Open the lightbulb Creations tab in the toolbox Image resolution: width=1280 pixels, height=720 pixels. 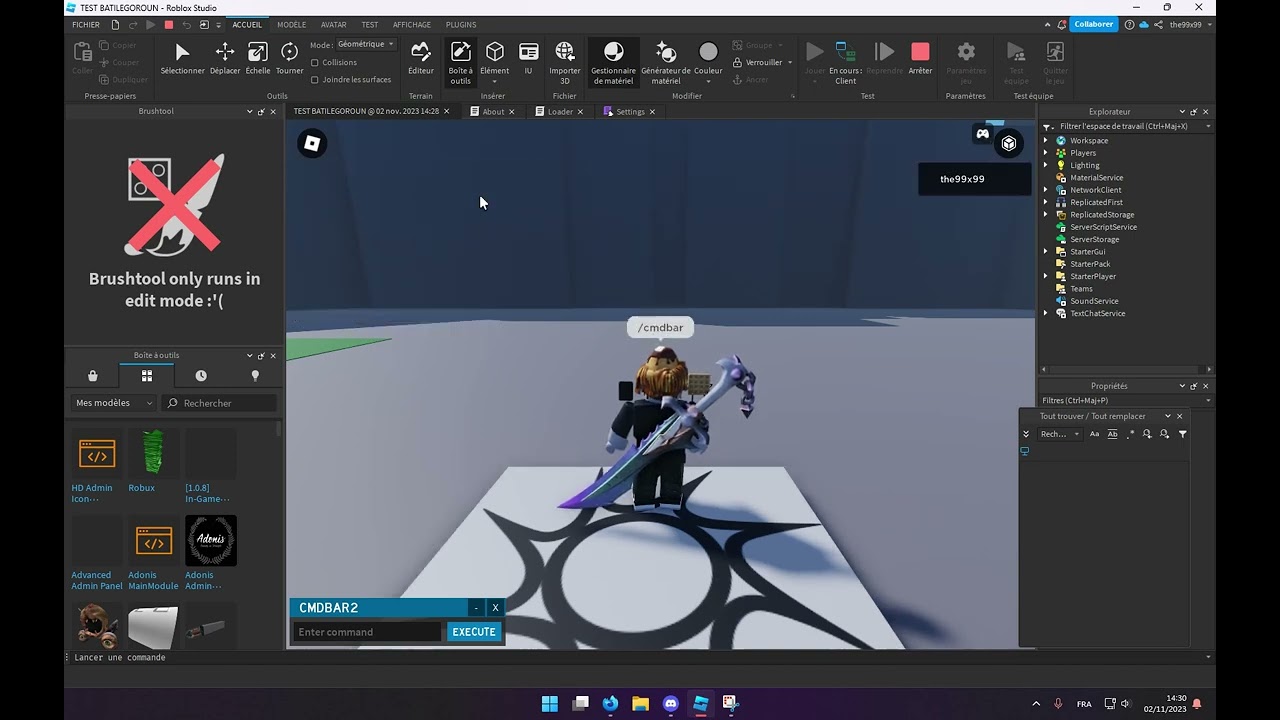(255, 376)
